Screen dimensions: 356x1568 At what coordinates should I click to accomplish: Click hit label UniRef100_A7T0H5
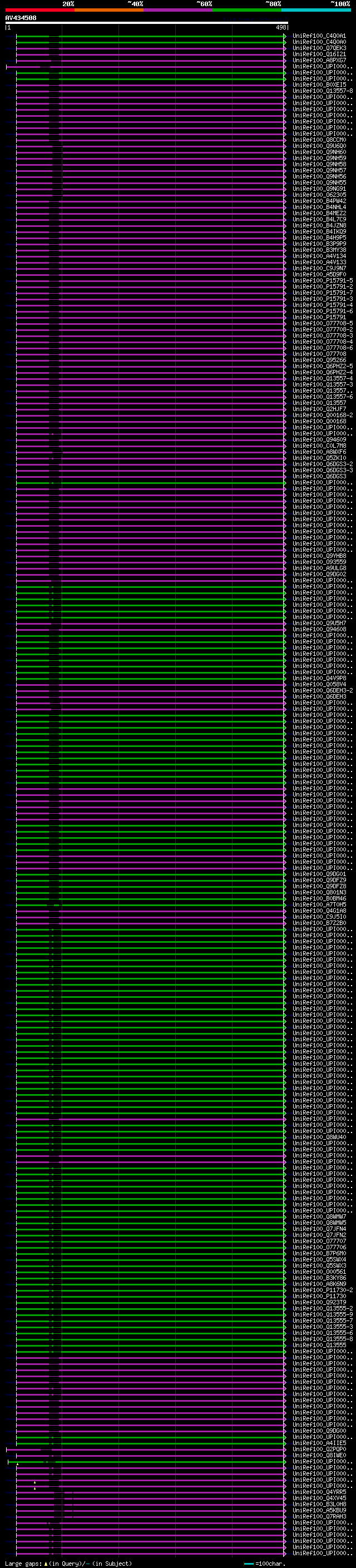click(319, 904)
